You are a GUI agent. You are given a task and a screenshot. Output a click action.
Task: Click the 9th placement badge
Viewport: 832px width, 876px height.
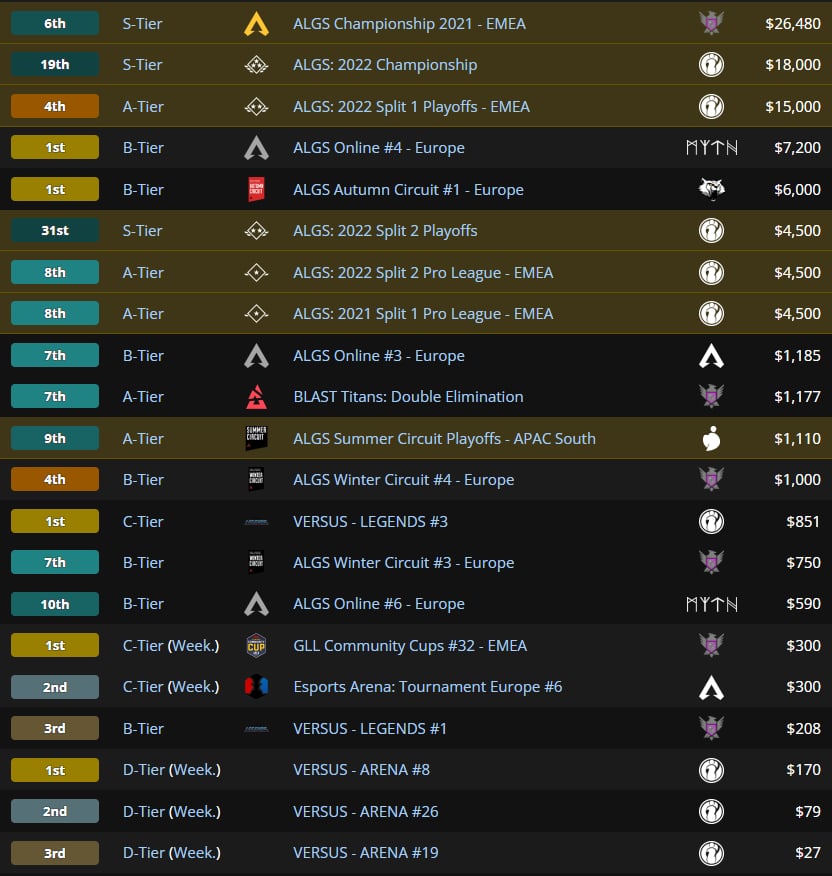(55, 439)
